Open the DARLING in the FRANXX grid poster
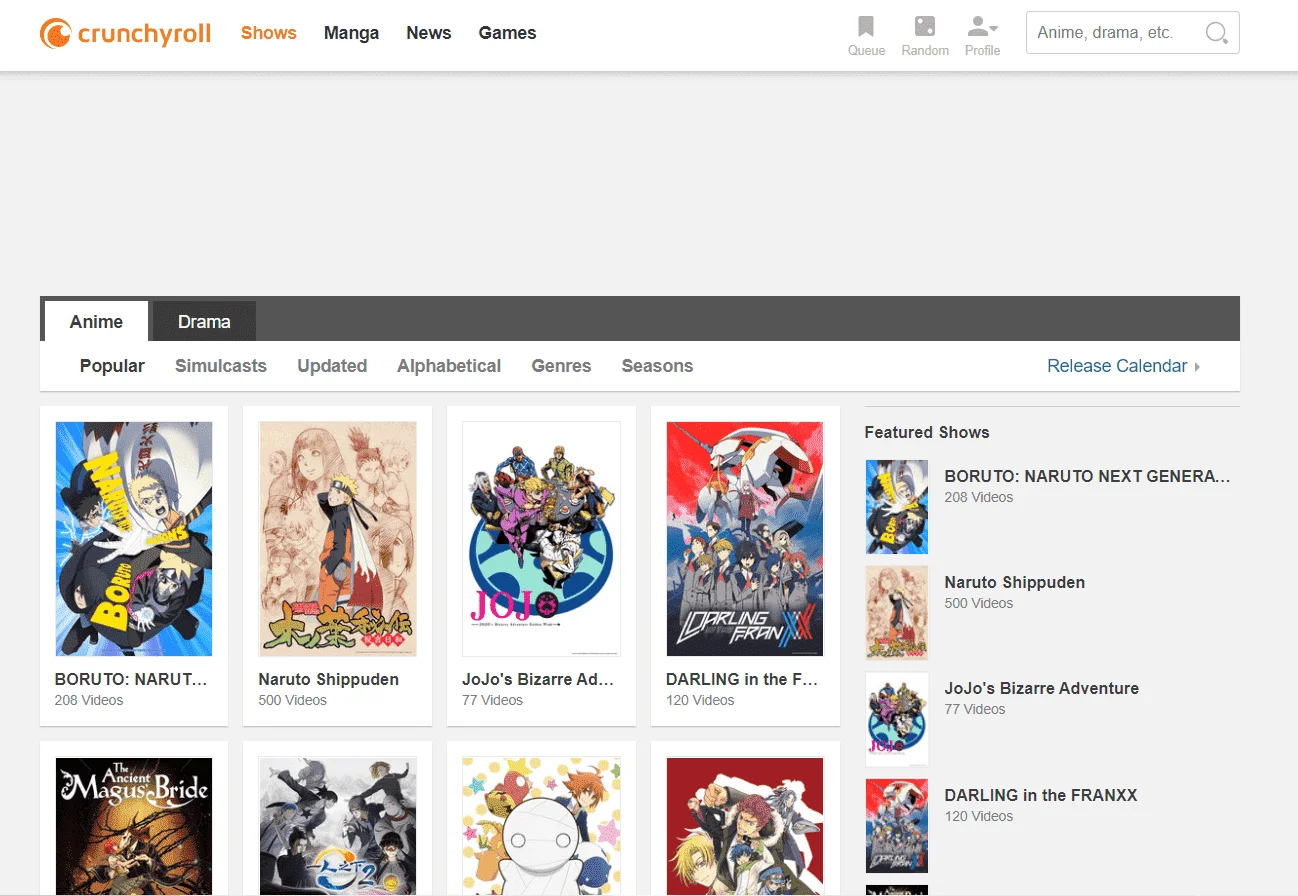This screenshot has height=896, width=1298. coord(745,539)
